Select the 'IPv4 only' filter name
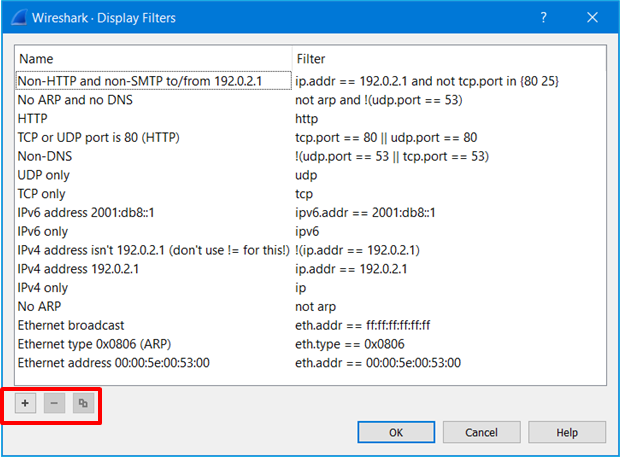620x457 pixels. pos(43,288)
